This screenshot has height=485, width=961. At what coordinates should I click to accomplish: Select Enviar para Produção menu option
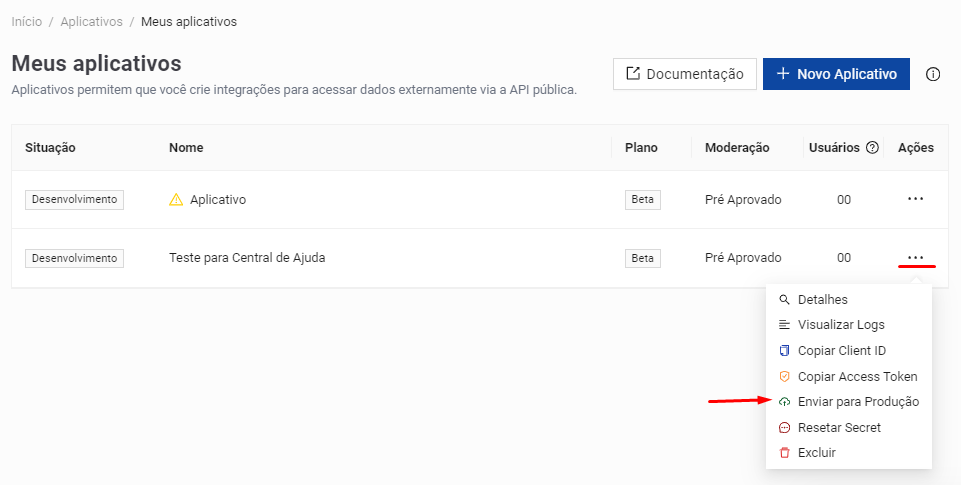858,402
